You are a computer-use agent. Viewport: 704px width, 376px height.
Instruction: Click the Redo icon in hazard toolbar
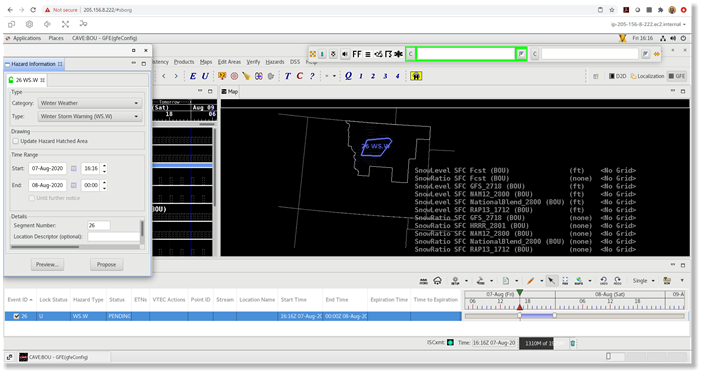(618, 281)
